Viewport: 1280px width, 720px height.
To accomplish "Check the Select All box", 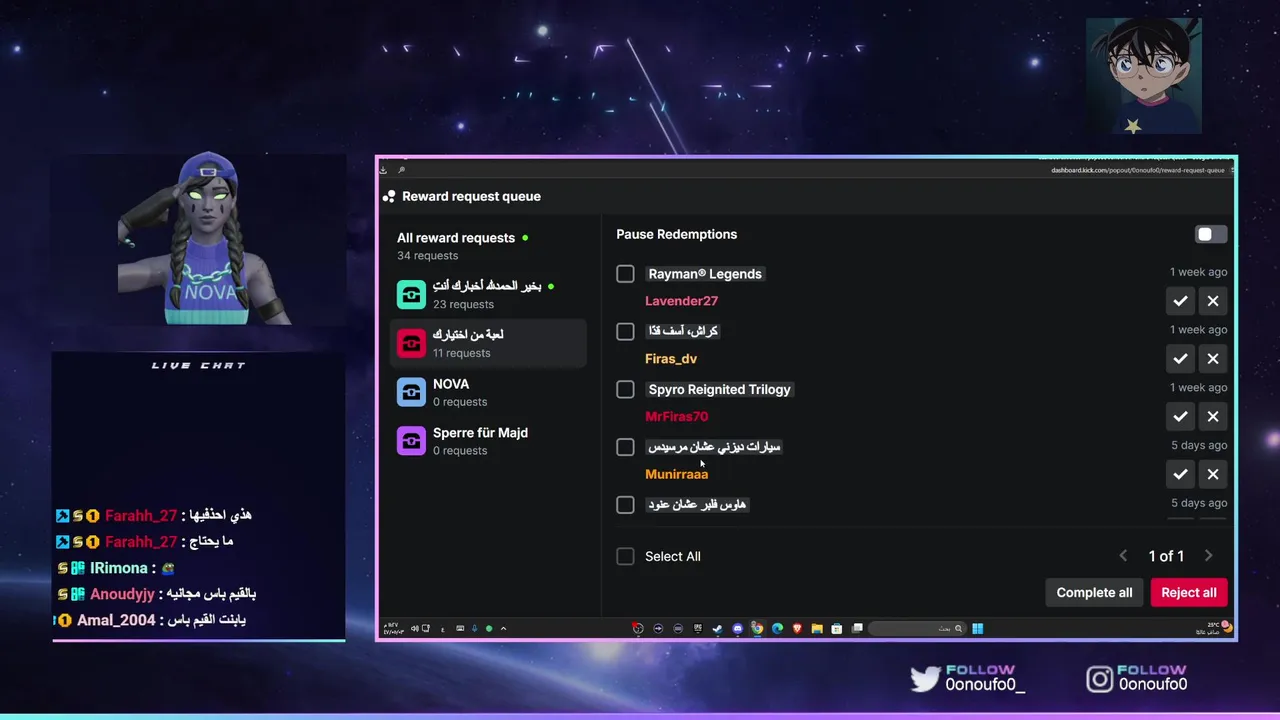I will [625, 556].
